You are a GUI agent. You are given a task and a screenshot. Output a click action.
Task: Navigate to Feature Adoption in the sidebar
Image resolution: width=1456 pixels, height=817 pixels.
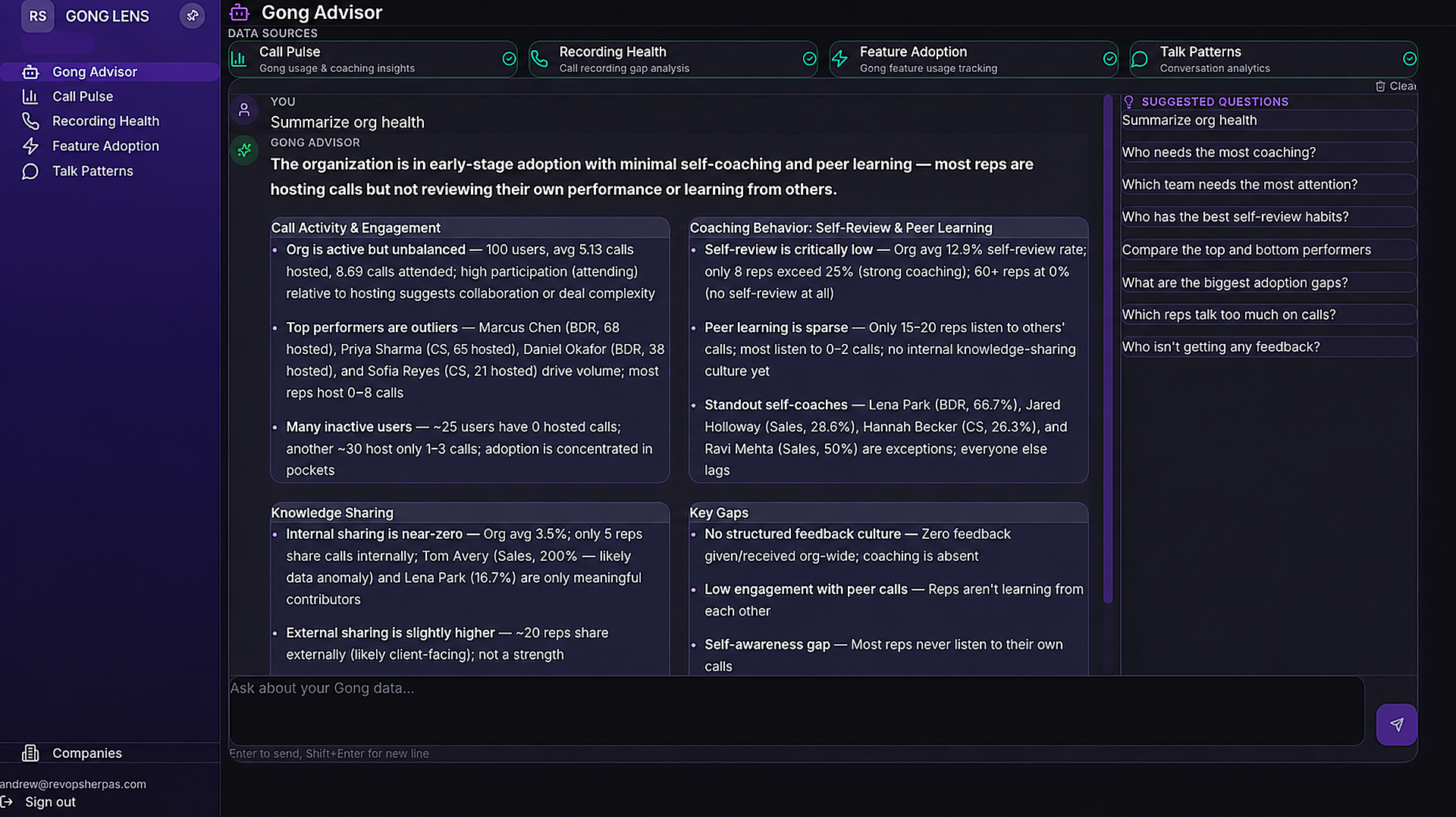[110, 146]
